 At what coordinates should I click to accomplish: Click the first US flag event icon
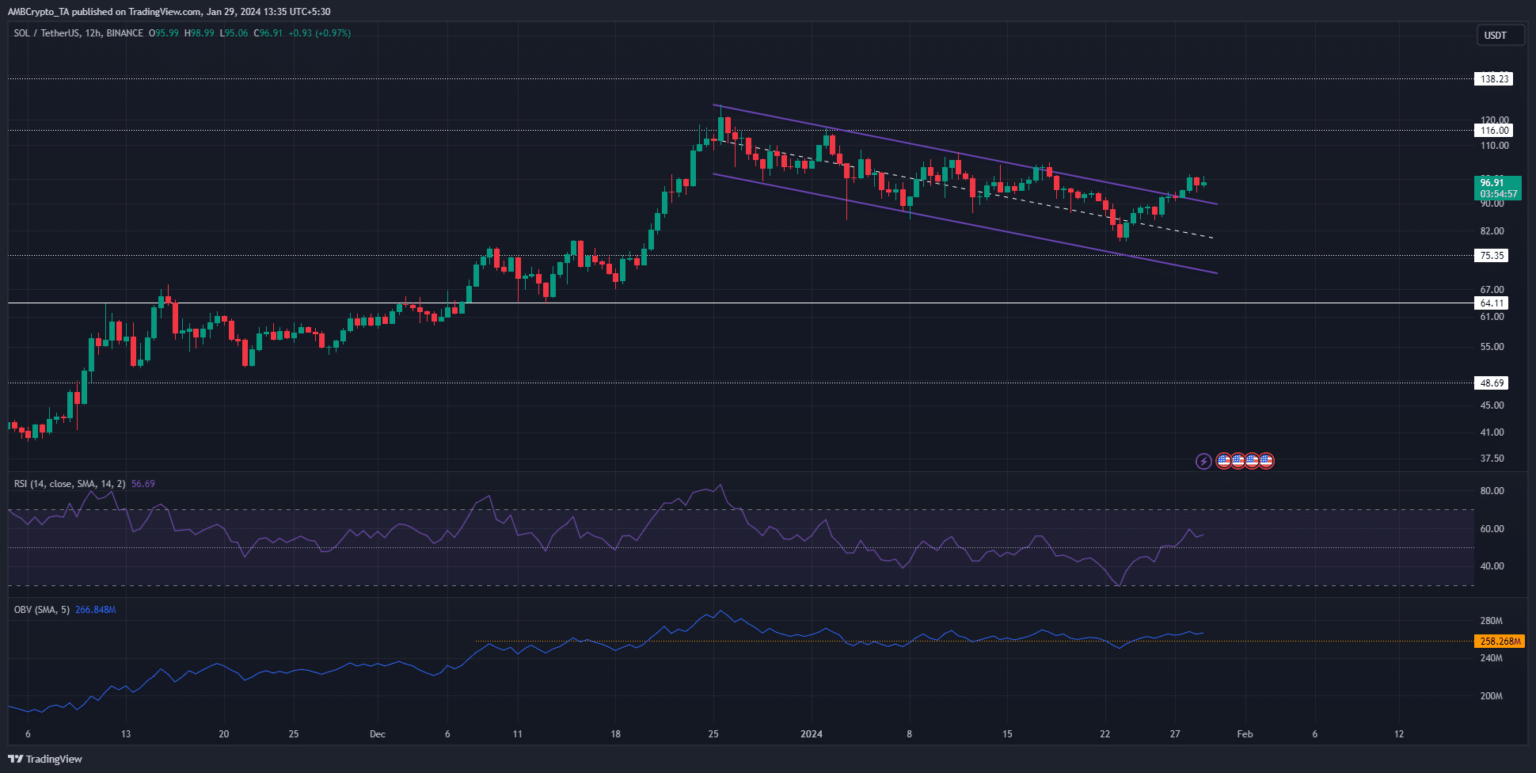pyautogui.click(x=1222, y=461)
